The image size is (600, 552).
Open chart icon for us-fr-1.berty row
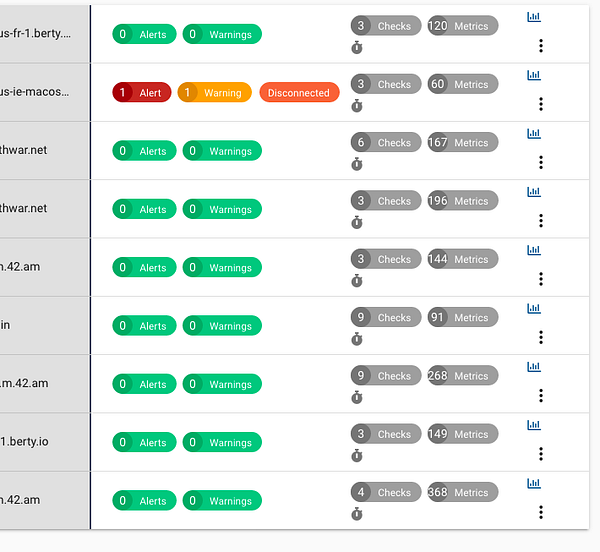(x=534, y=17)
